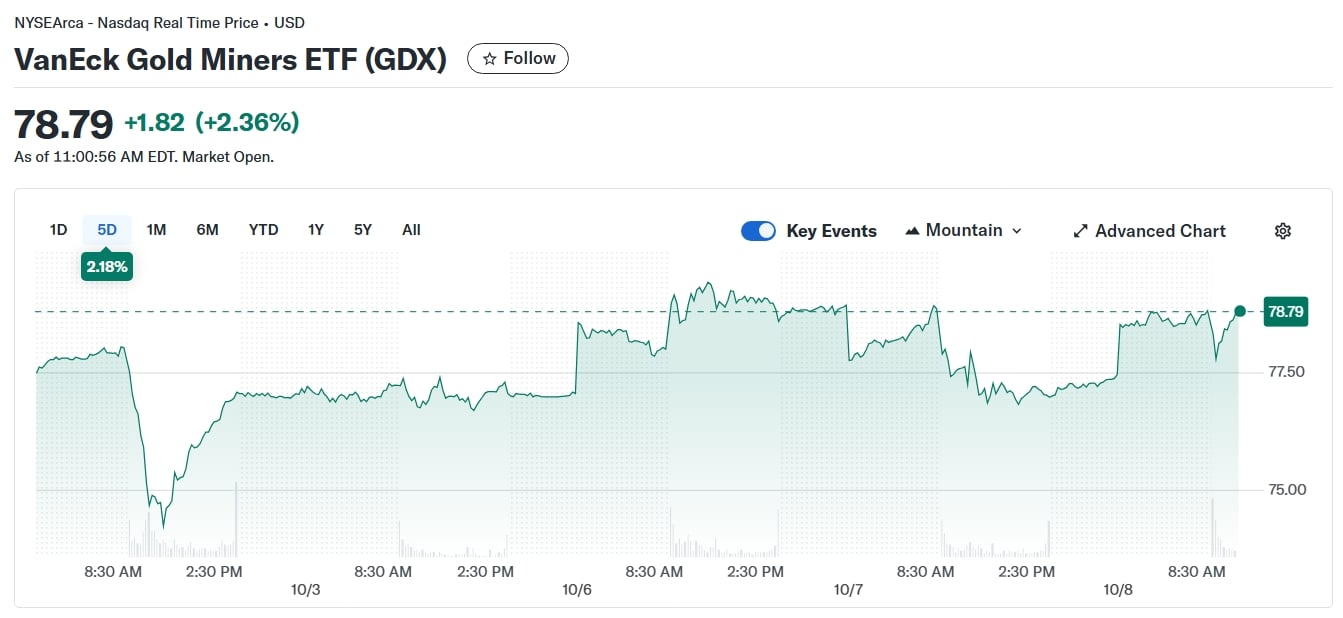Click the +1.82 price change value
The image size is (1343, 618).
pyautogui.click(x=154, y=123)
